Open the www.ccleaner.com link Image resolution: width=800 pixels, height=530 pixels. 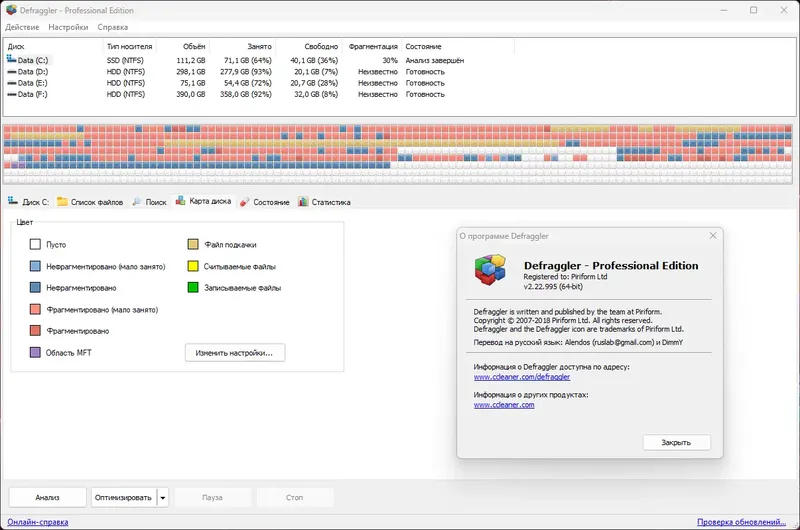coord(504,405)
